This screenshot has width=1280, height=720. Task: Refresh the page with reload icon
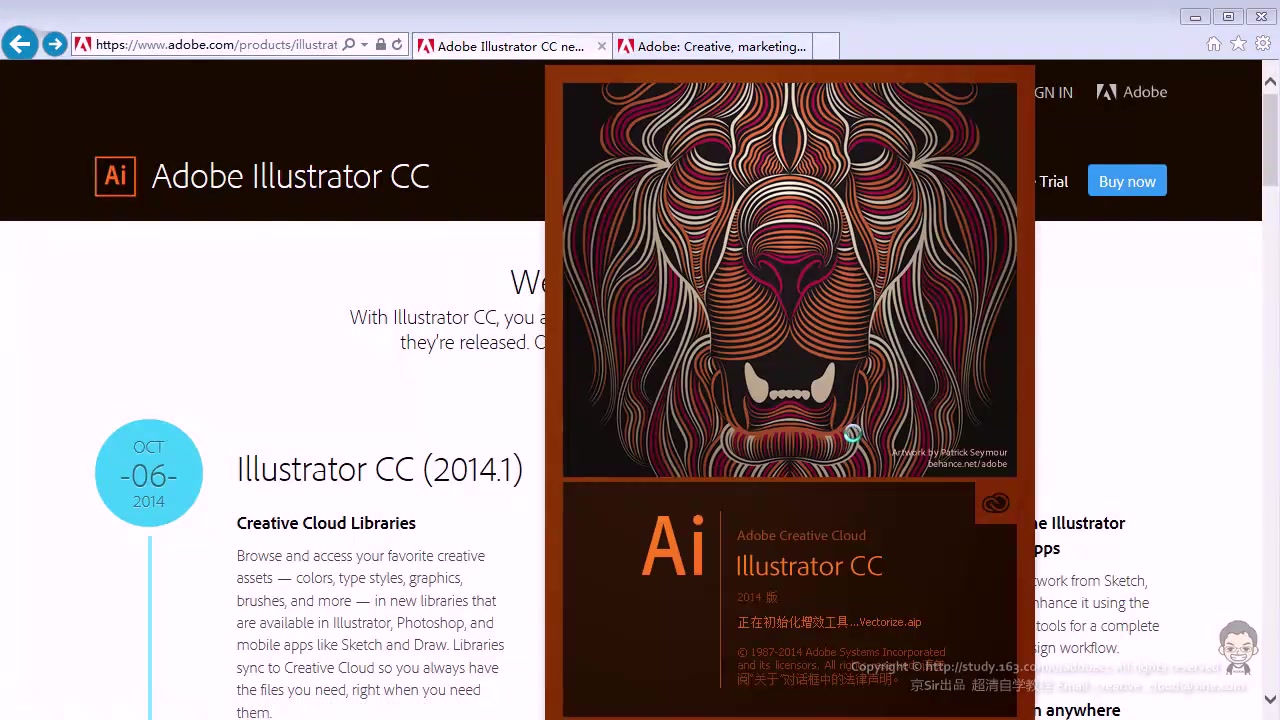pos(397,45)
